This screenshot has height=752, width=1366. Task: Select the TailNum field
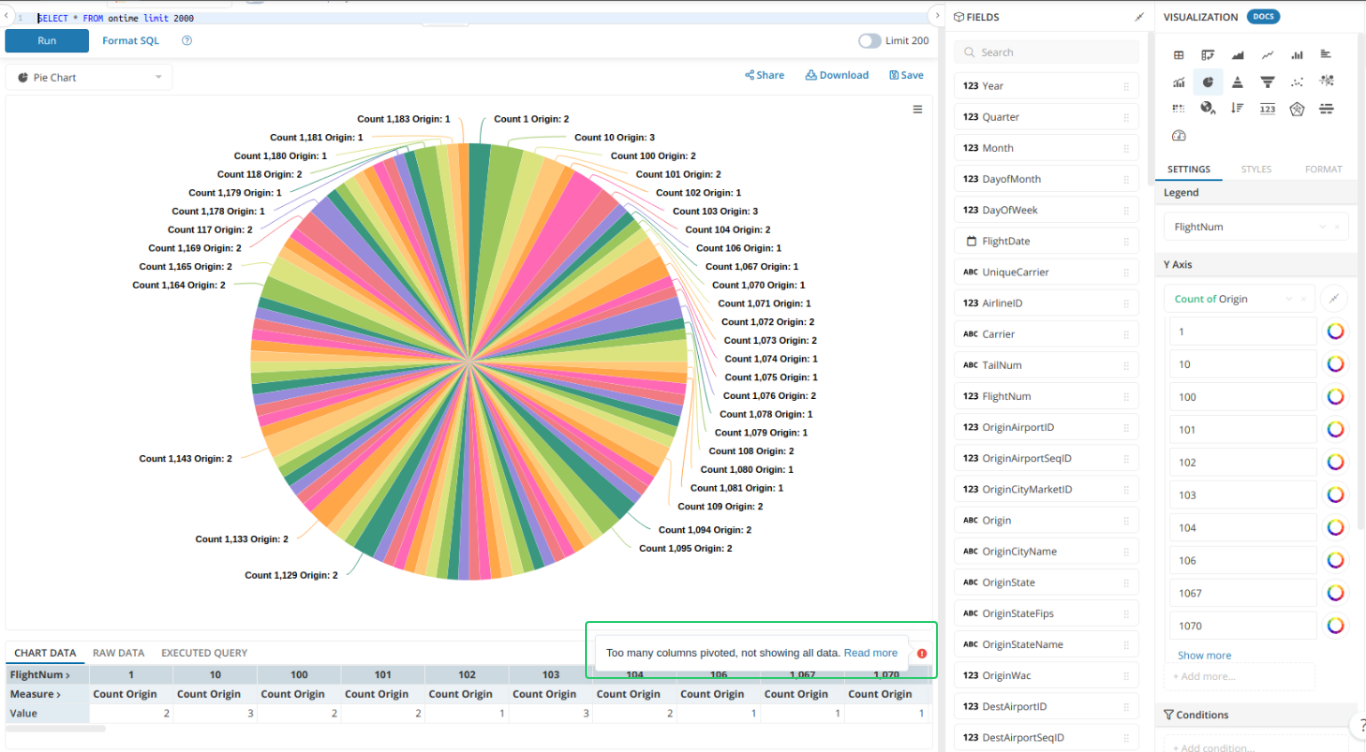tap(1046, 365)
